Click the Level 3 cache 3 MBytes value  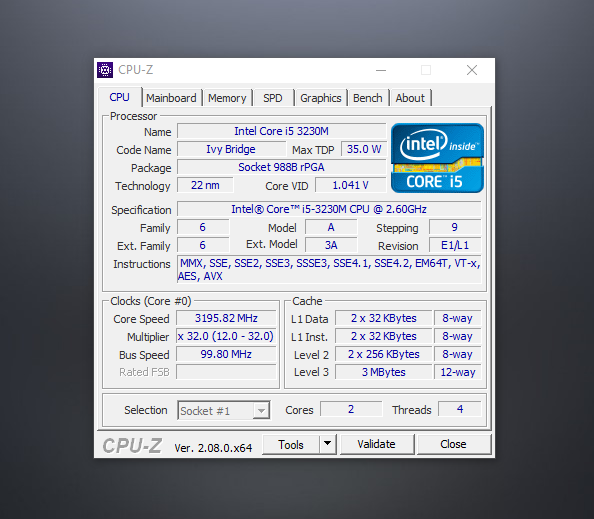tap(383, 372)
